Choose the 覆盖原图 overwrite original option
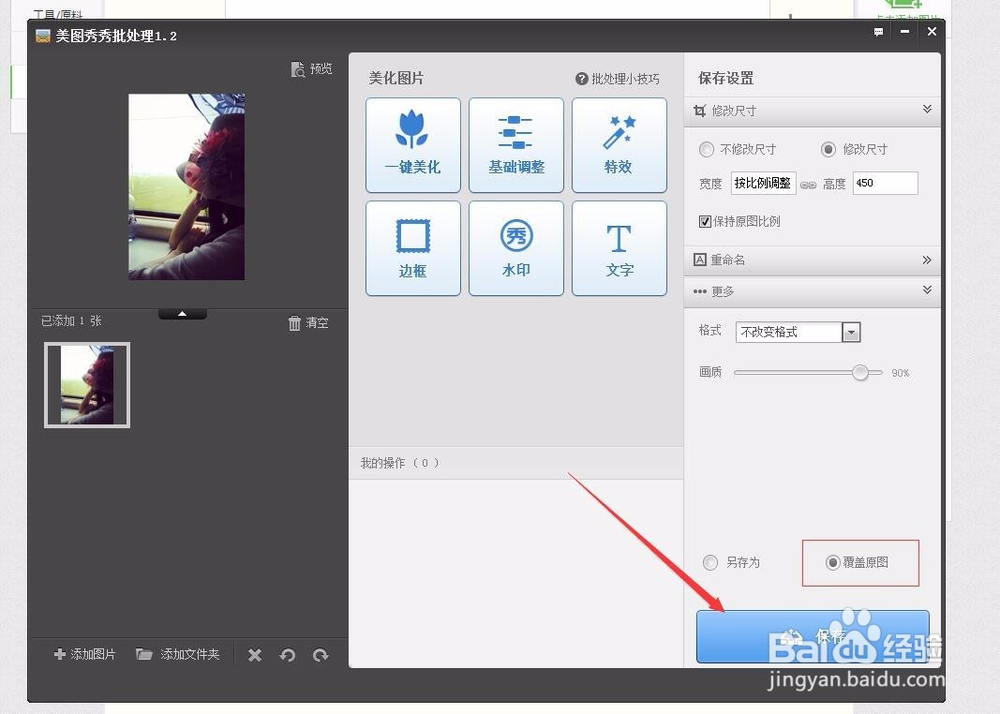 click(x=862, y=562)
